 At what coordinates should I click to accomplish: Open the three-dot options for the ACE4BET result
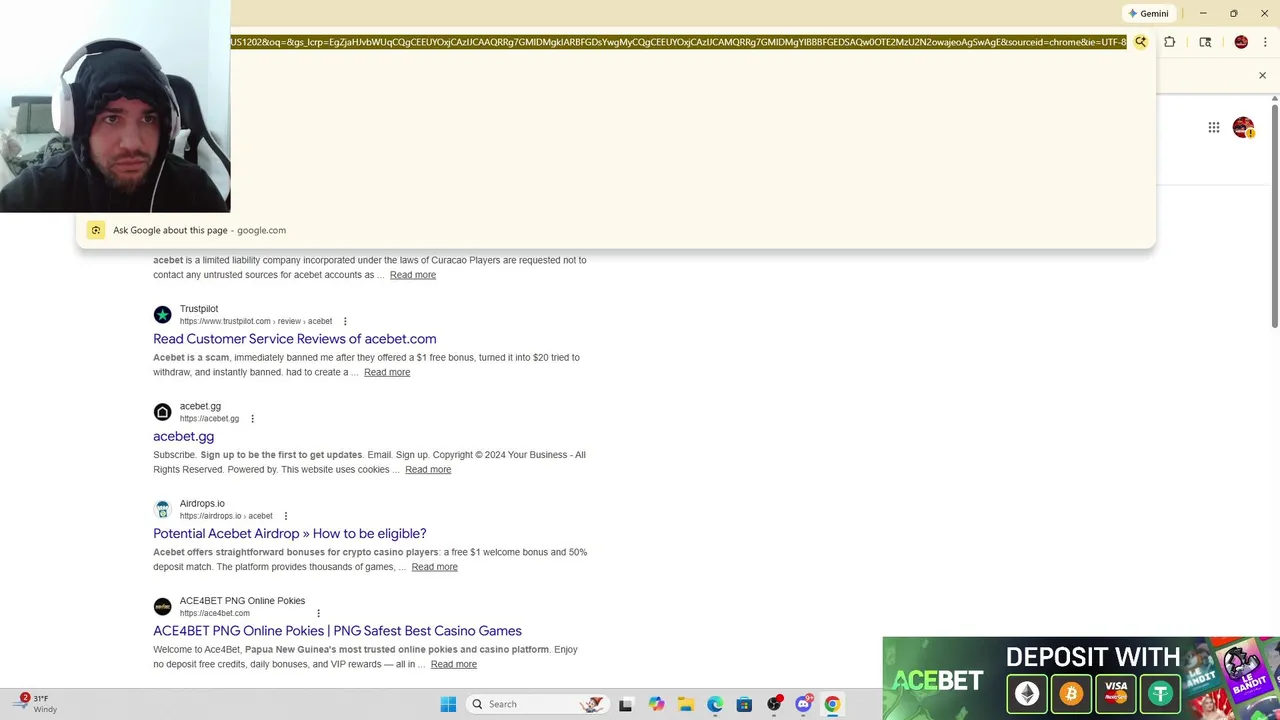point(319,613)
